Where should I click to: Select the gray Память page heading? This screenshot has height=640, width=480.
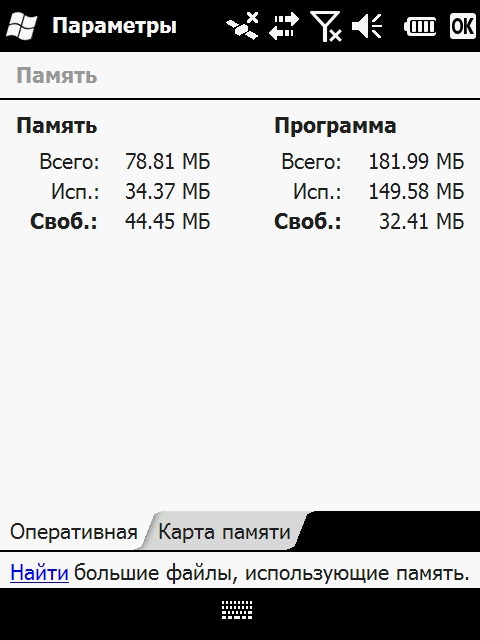click(57, 76)
